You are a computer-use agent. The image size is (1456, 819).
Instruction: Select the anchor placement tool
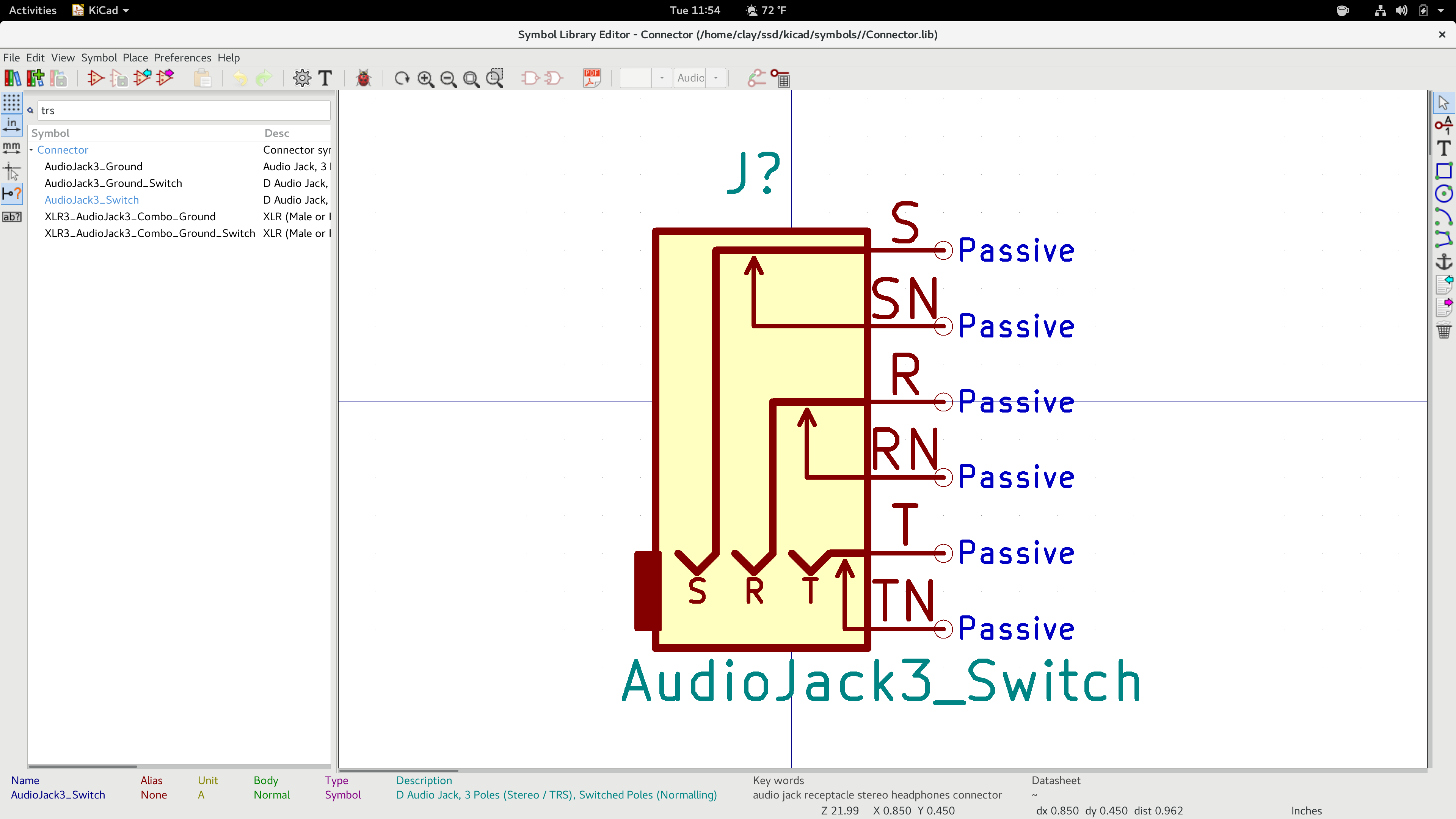click(1443, 261)
